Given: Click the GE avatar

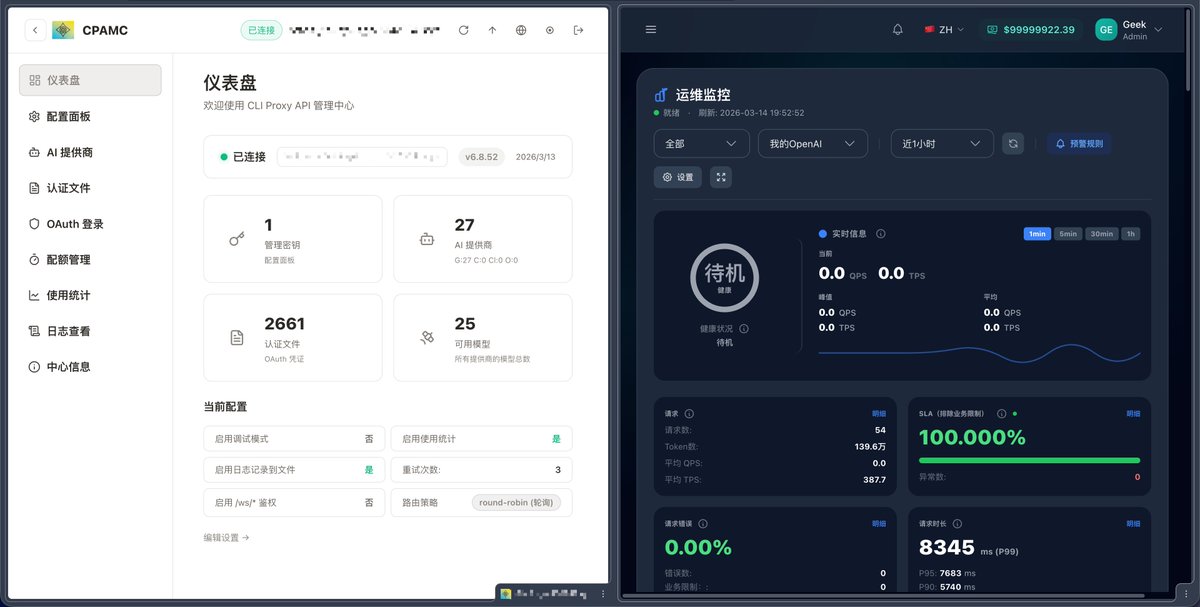Looking at the screenshot, I should click(1106, 30).
